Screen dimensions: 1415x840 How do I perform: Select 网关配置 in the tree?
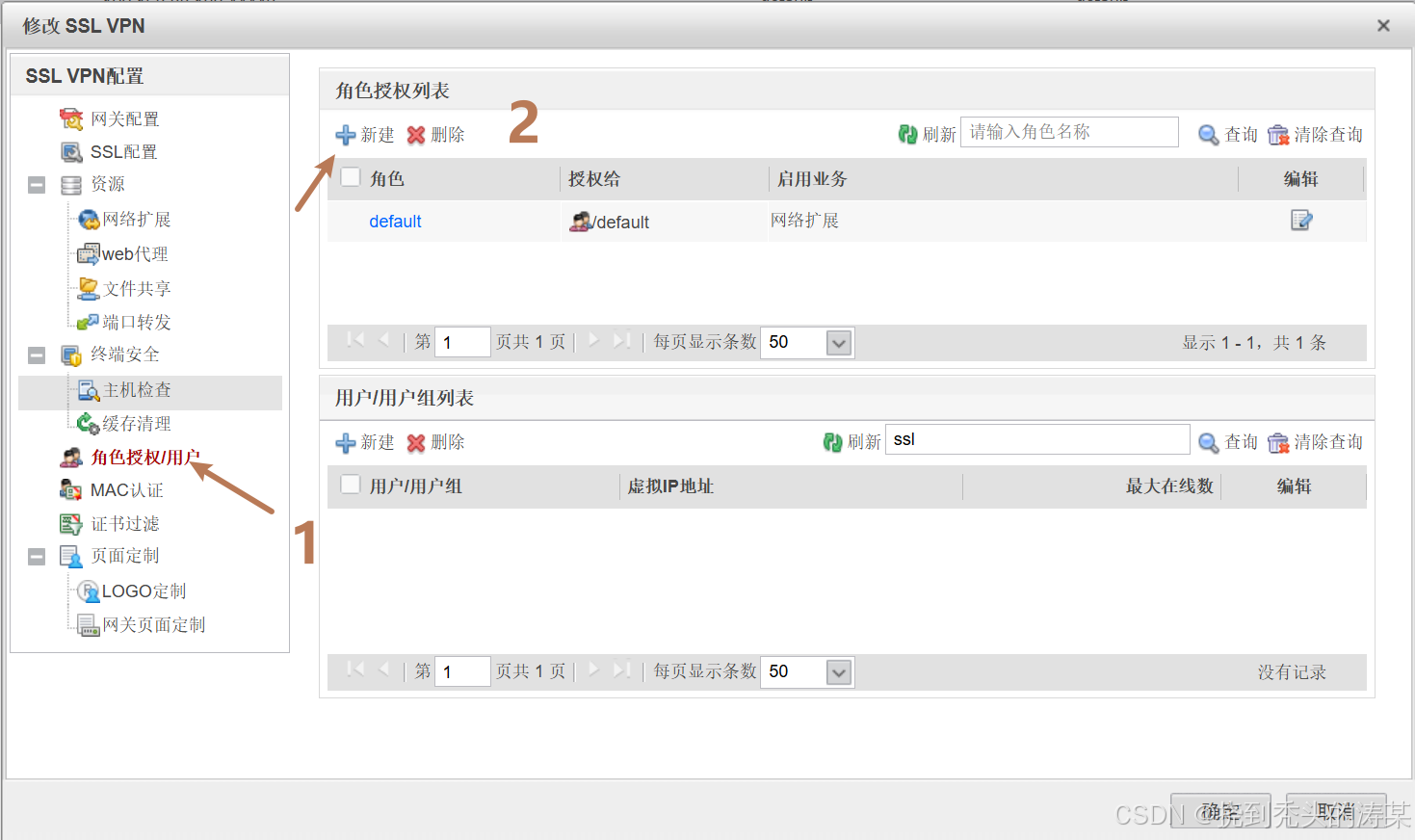125,118
